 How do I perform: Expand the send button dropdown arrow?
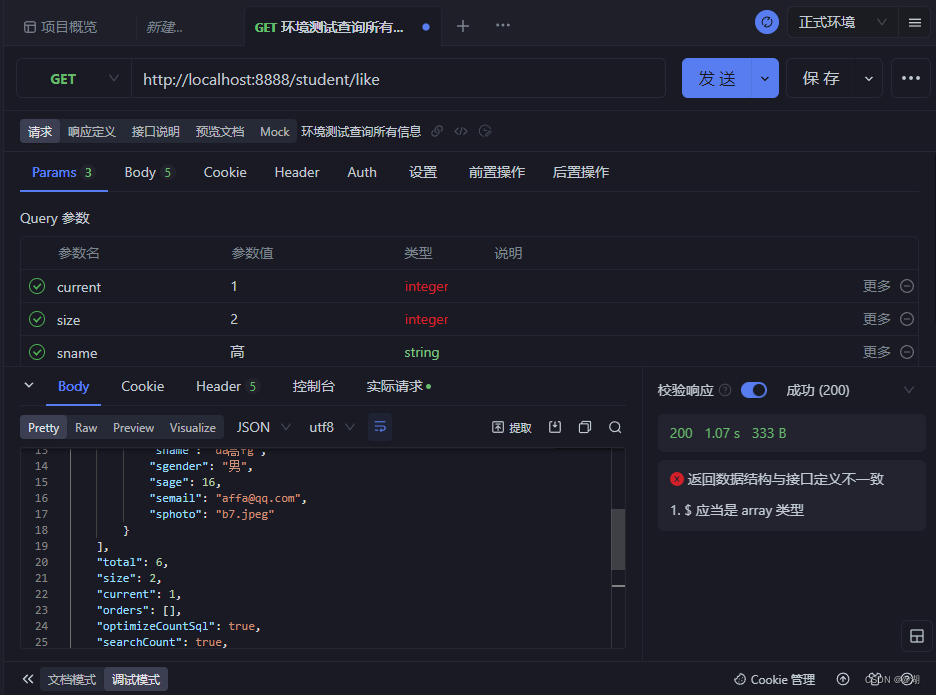765,78
